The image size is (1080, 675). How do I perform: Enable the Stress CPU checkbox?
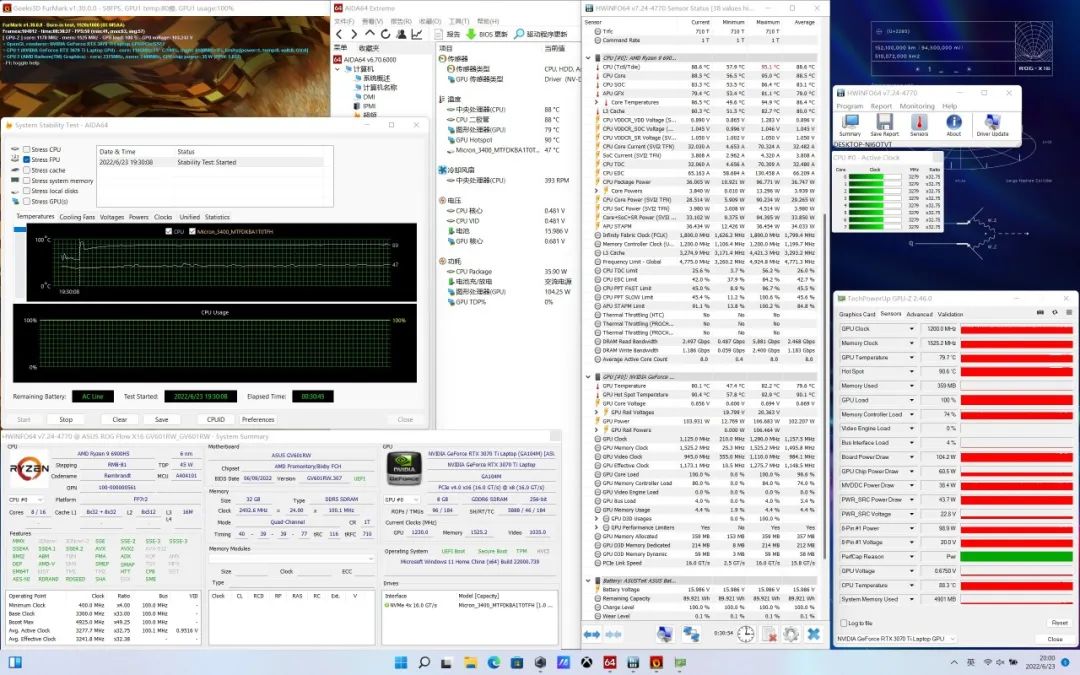click(26, 149)
